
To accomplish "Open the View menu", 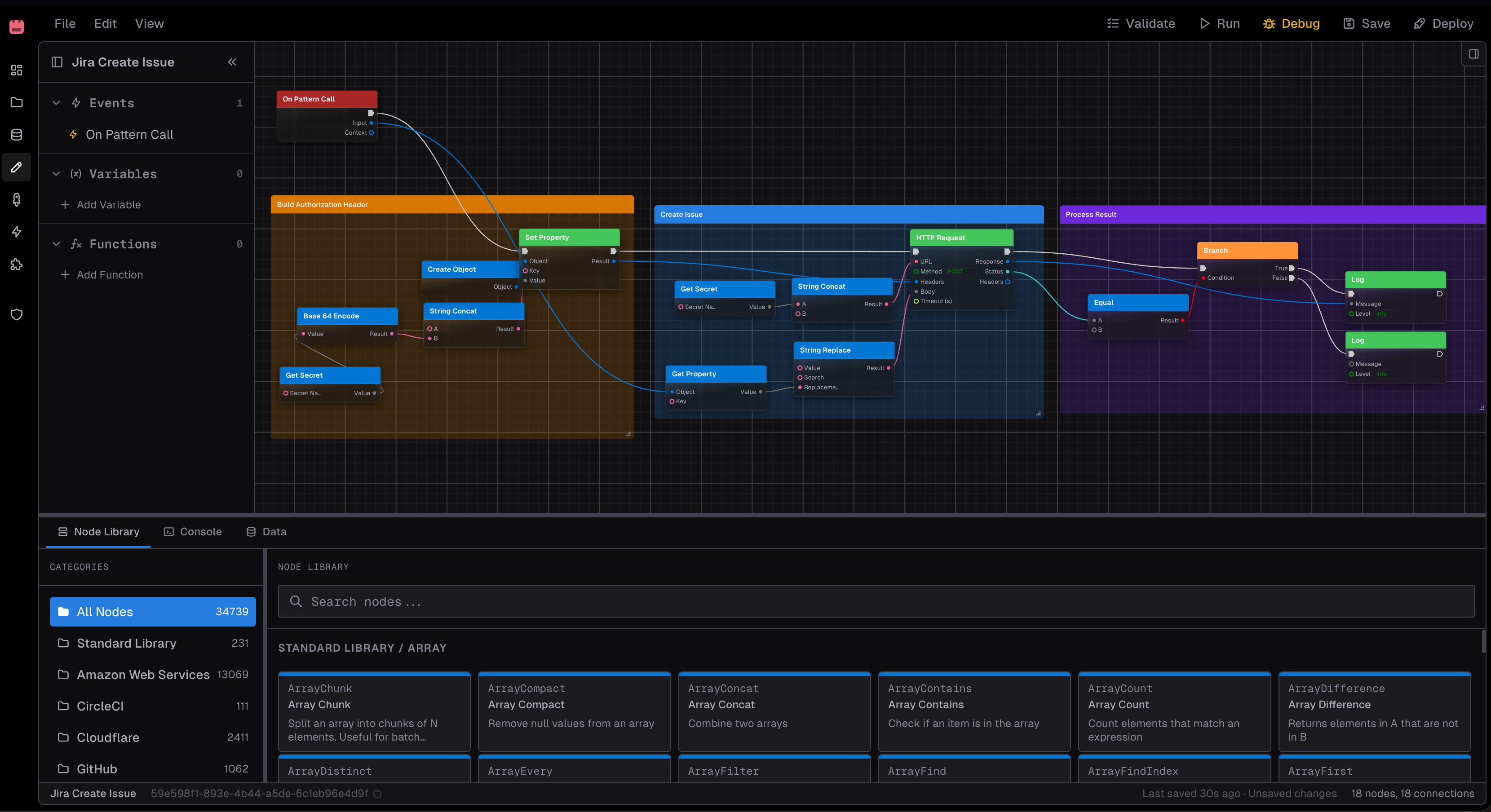I will (x=149, y=24).
